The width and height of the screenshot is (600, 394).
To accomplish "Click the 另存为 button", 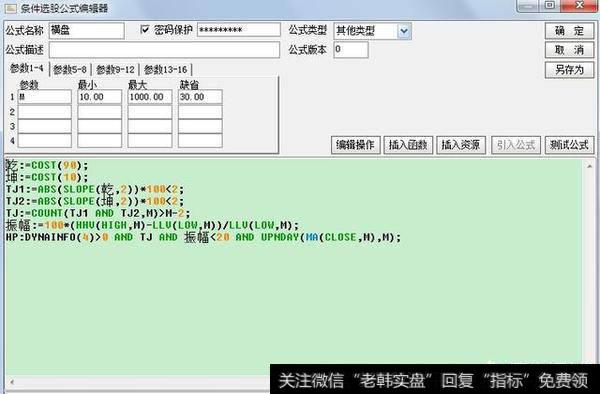I will pos(569,70).
